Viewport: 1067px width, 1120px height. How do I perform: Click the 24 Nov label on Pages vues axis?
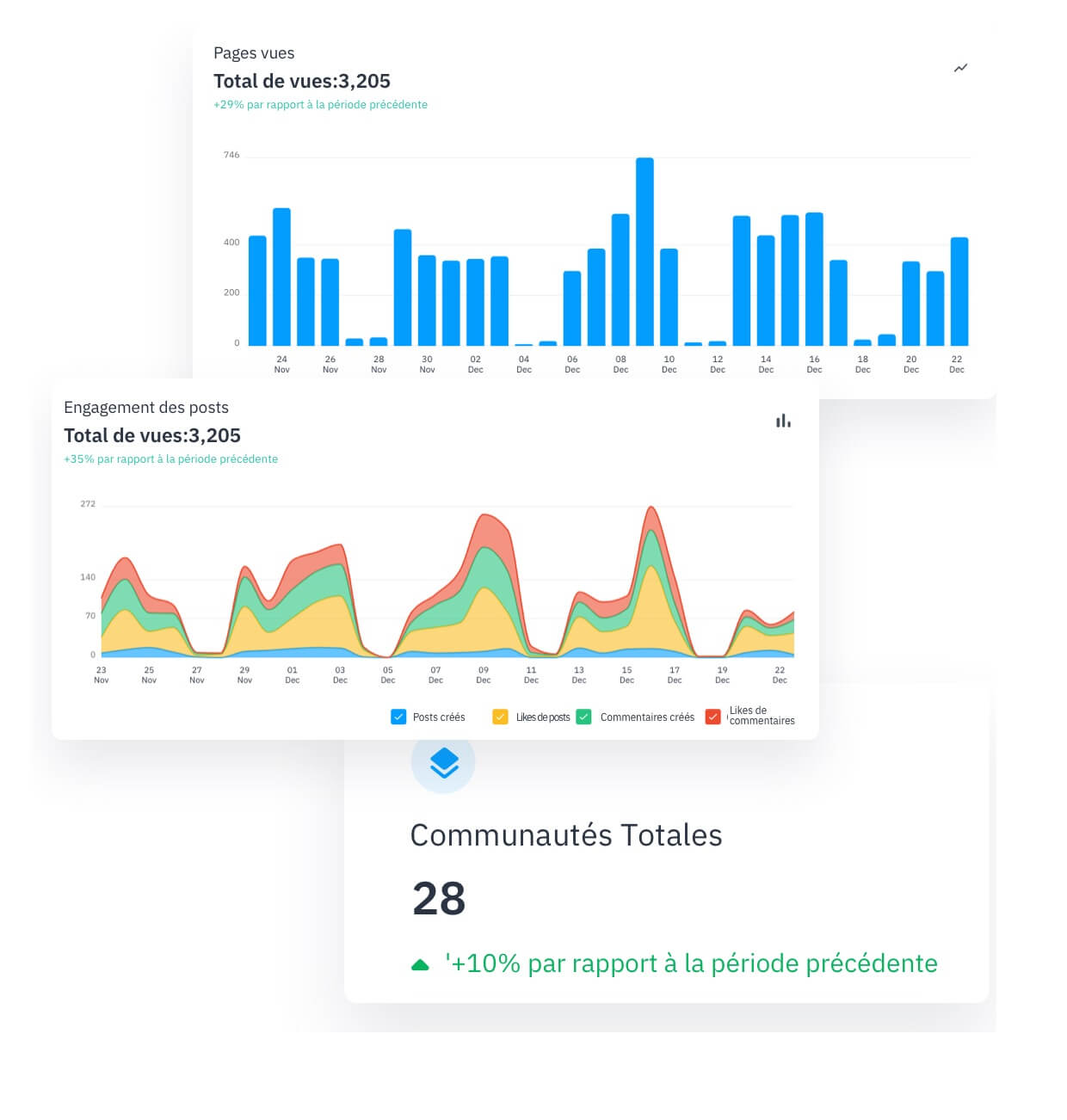(x=281, y=364)
